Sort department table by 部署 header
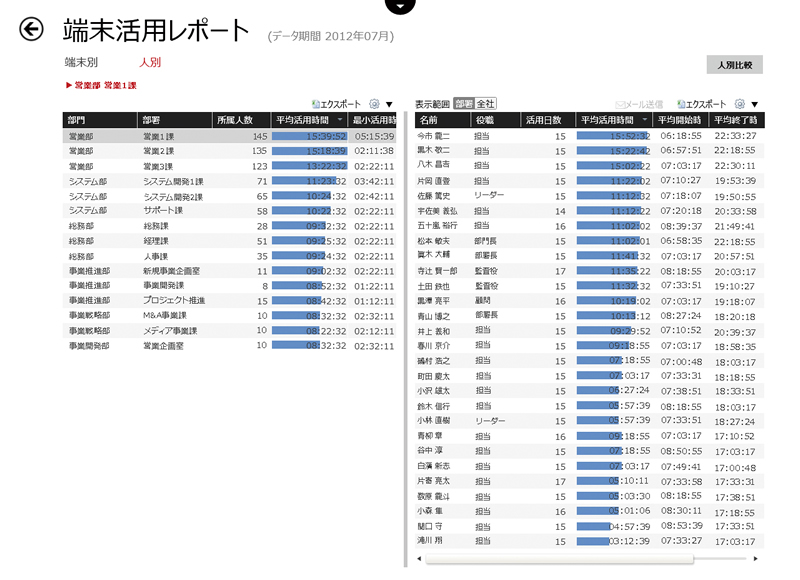This screenshot has width=800, height=580. 174,120
